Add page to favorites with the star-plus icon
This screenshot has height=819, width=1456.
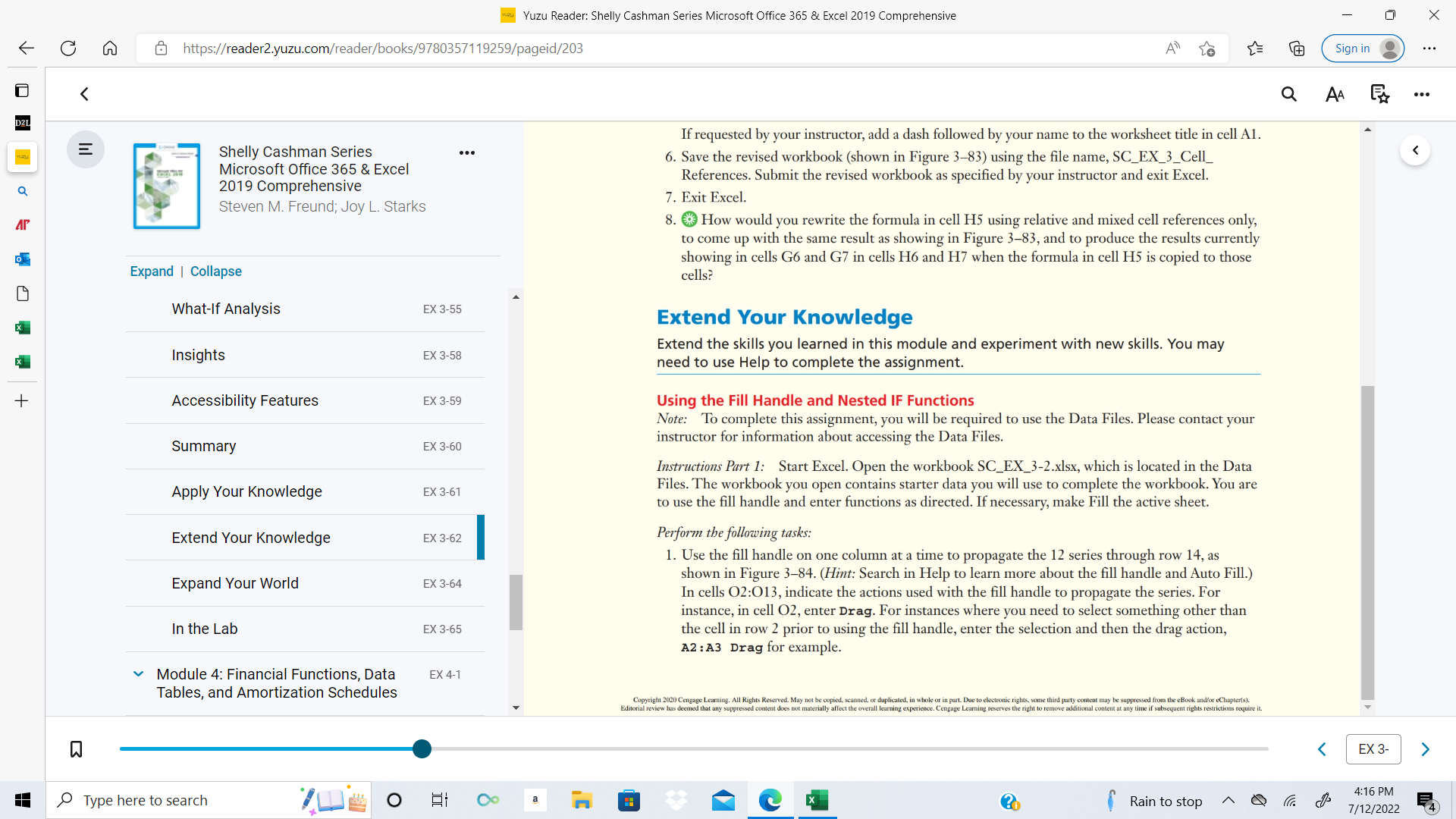(1207, 49)
